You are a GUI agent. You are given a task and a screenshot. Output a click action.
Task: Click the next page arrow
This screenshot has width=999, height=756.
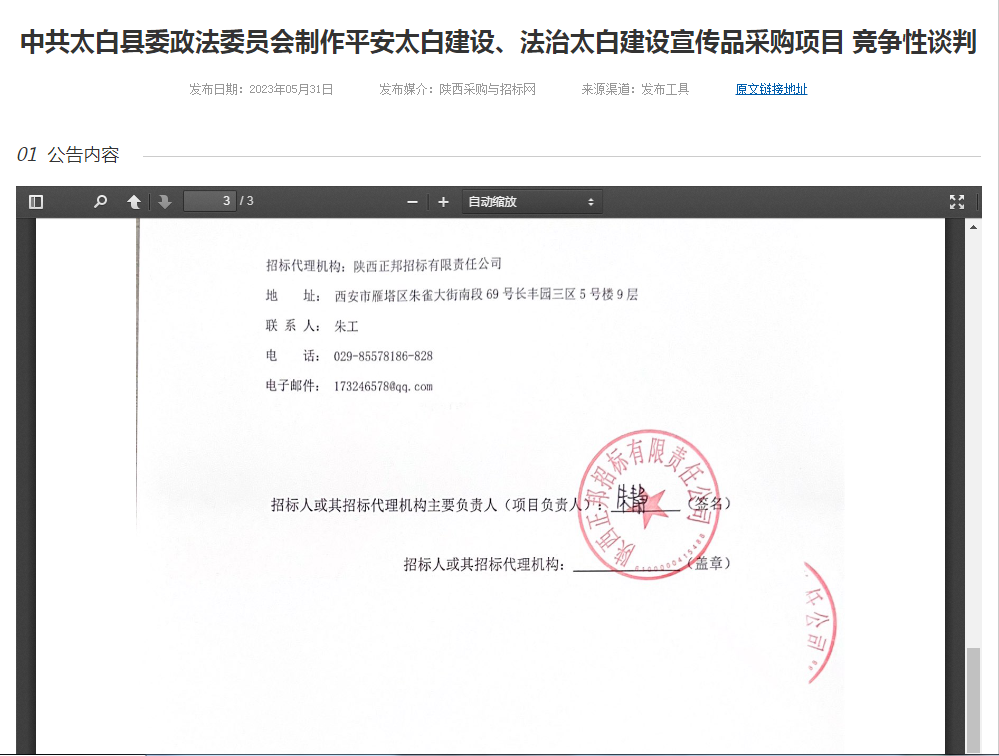[165, 202]
